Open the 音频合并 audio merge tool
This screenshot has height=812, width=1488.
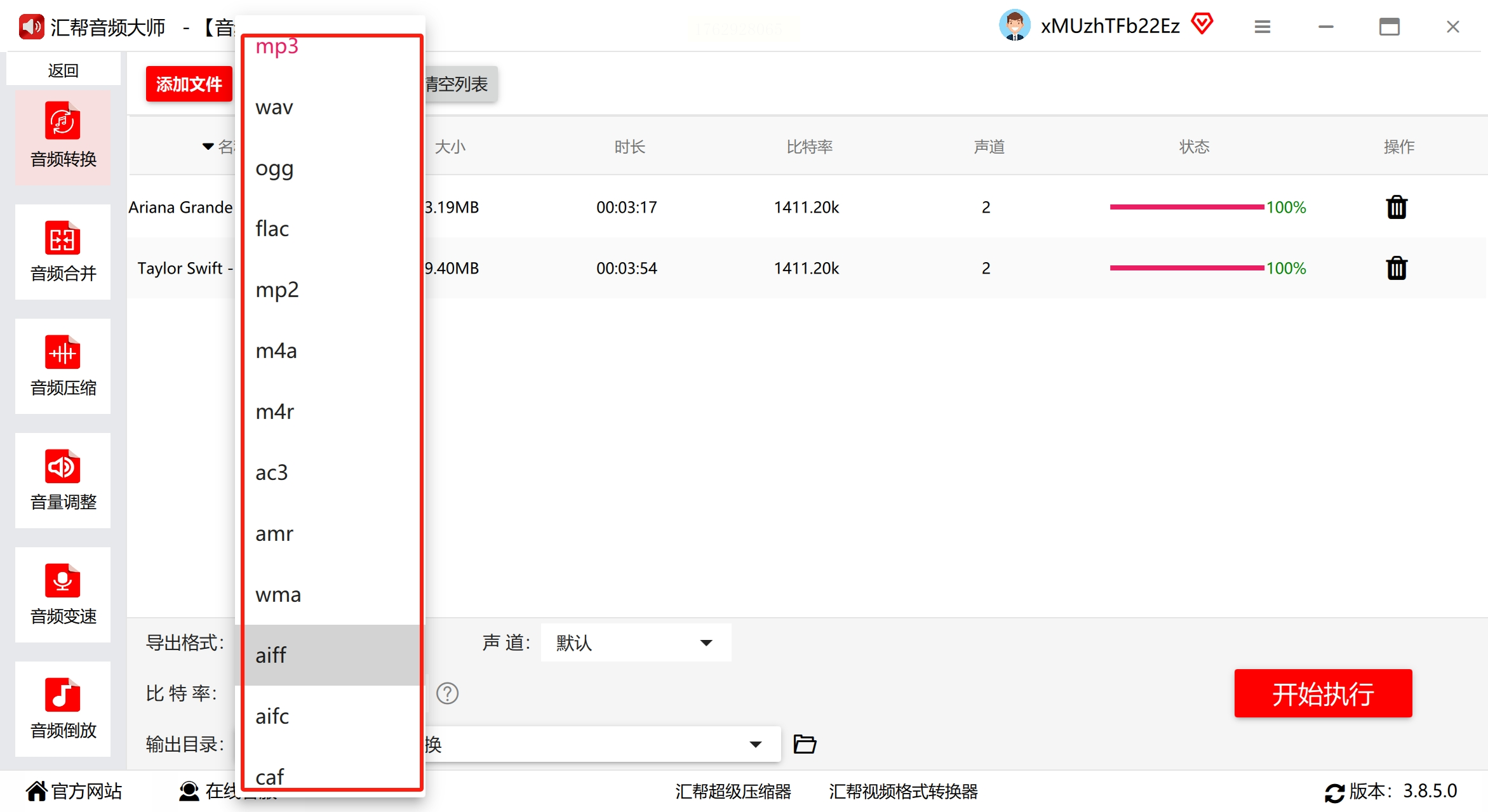click(63, 251)
